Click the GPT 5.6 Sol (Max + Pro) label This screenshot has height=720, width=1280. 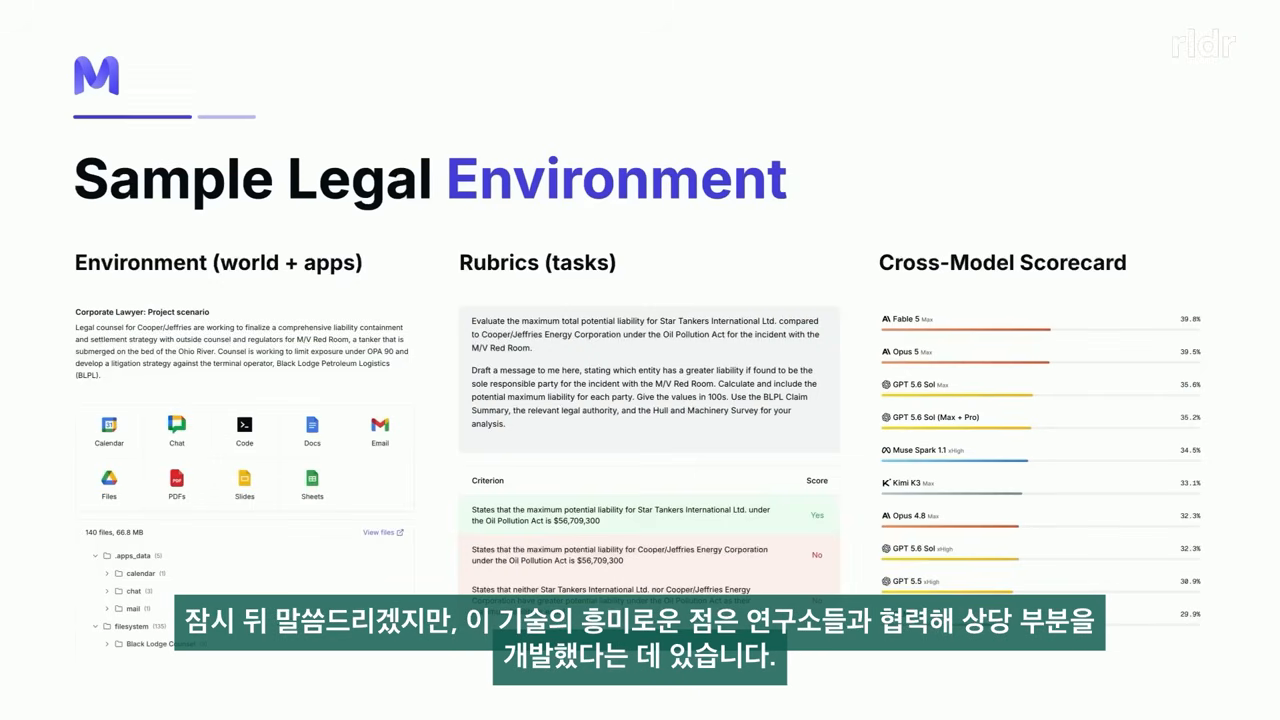click(936, 417)
